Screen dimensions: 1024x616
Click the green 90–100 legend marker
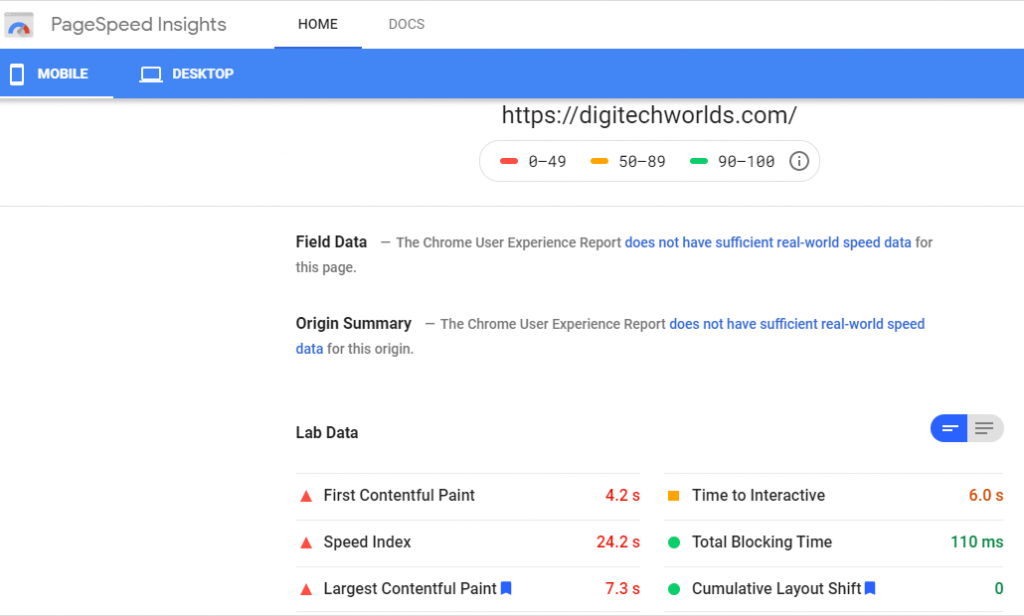pos(699,161)
